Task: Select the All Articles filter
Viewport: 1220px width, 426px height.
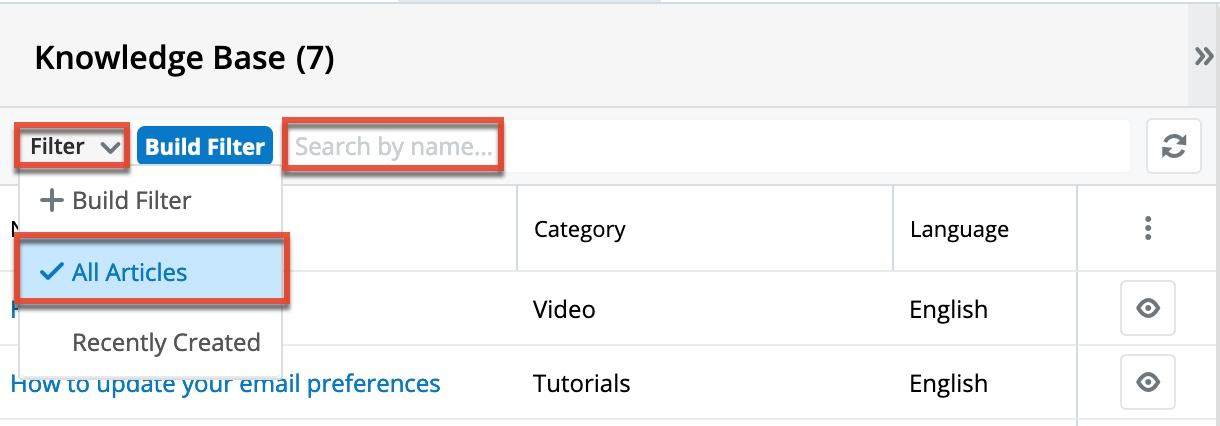Action: (129, 272)
